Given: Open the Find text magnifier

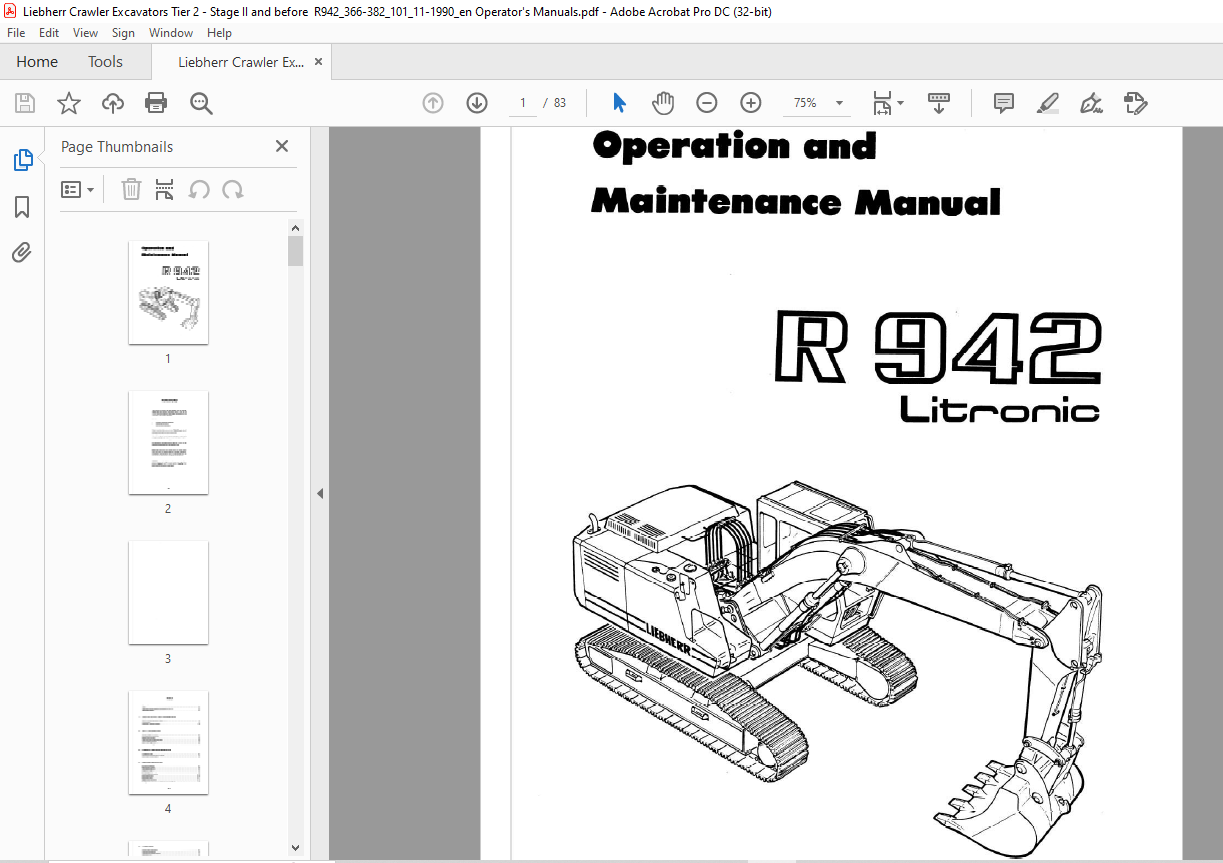Looking at the screenshot, I should click(201, 103).
